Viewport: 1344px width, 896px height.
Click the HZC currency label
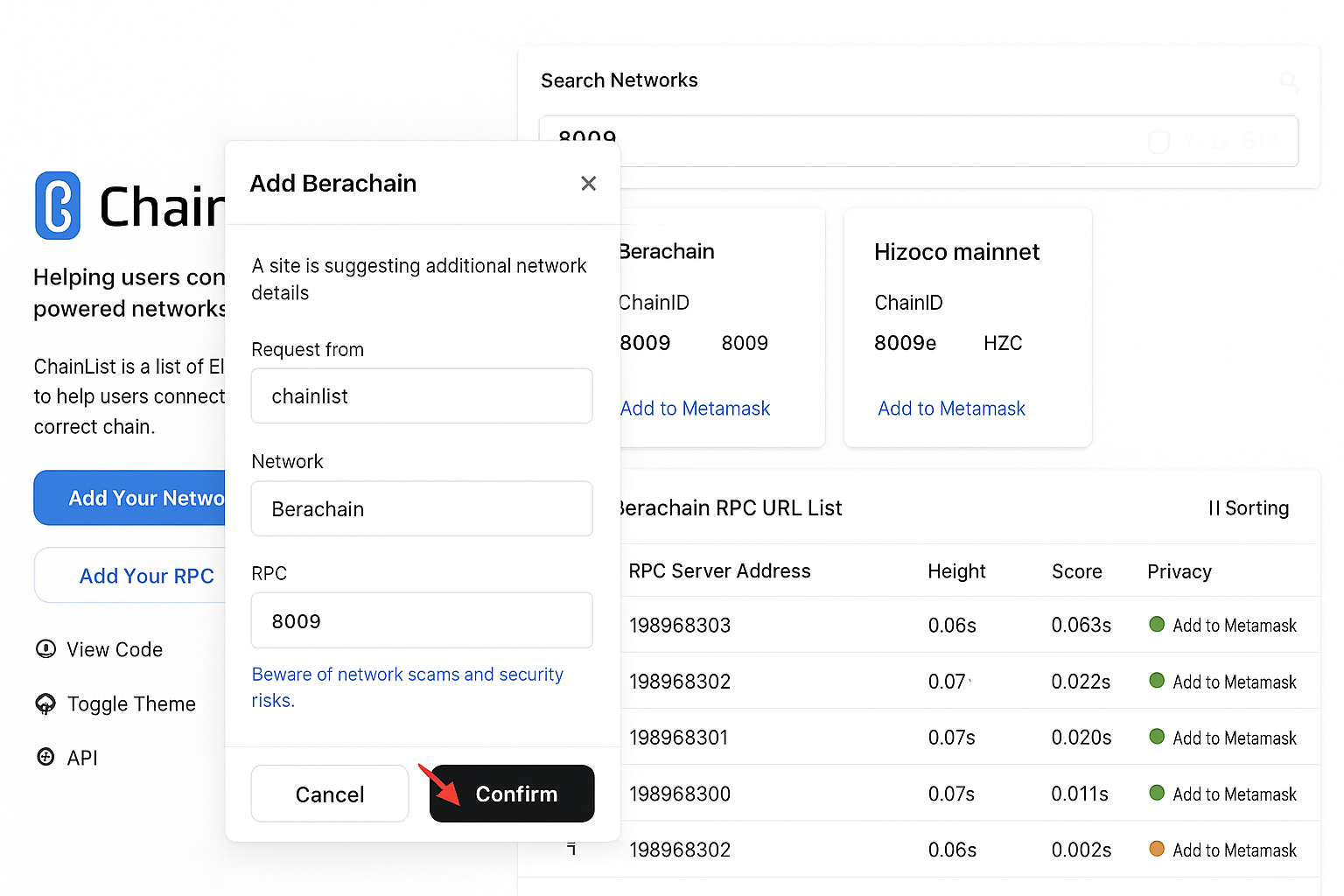click(x=1003, y=343)
